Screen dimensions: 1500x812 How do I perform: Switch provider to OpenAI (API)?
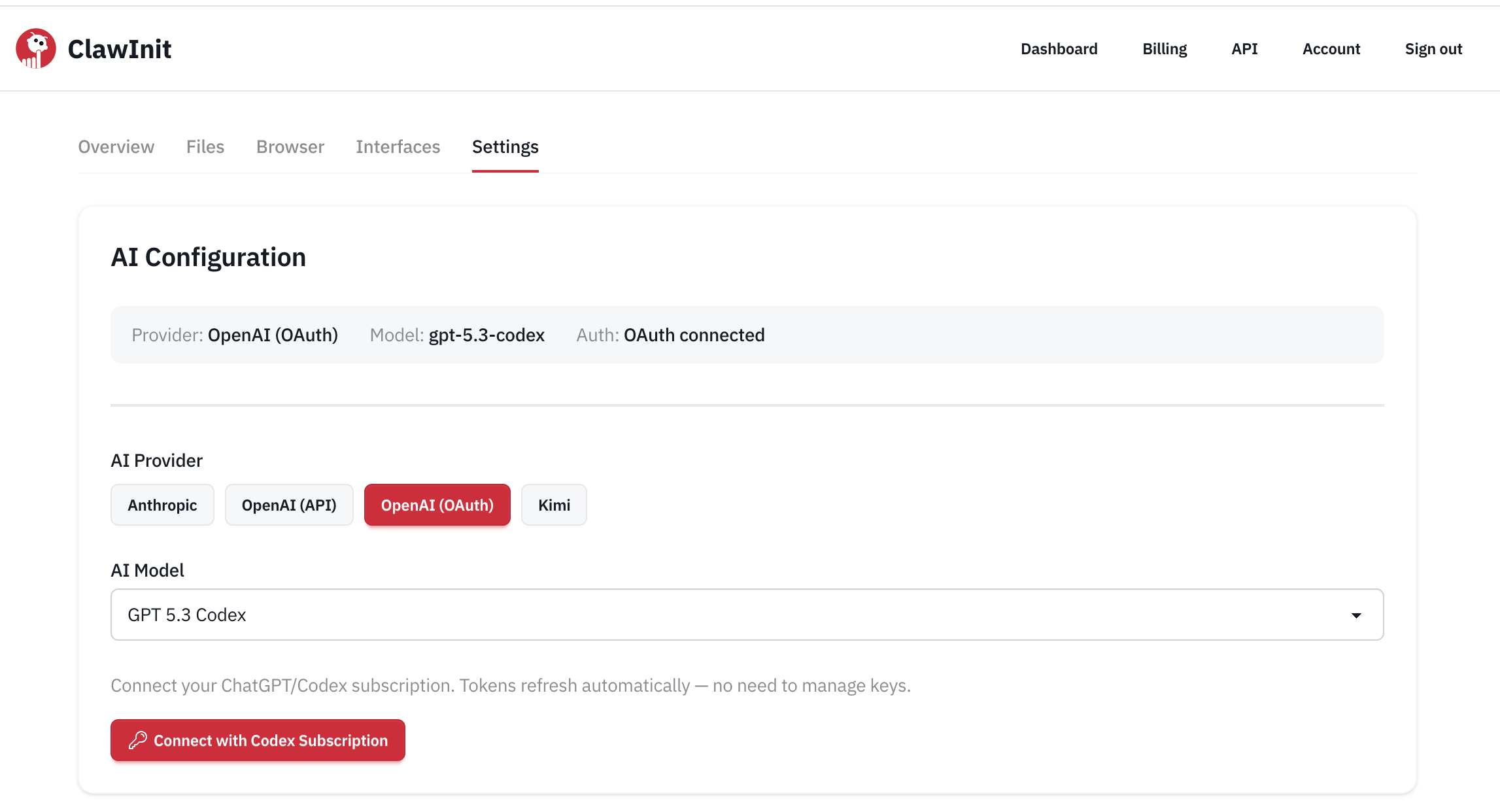click(x=289, y=505)
